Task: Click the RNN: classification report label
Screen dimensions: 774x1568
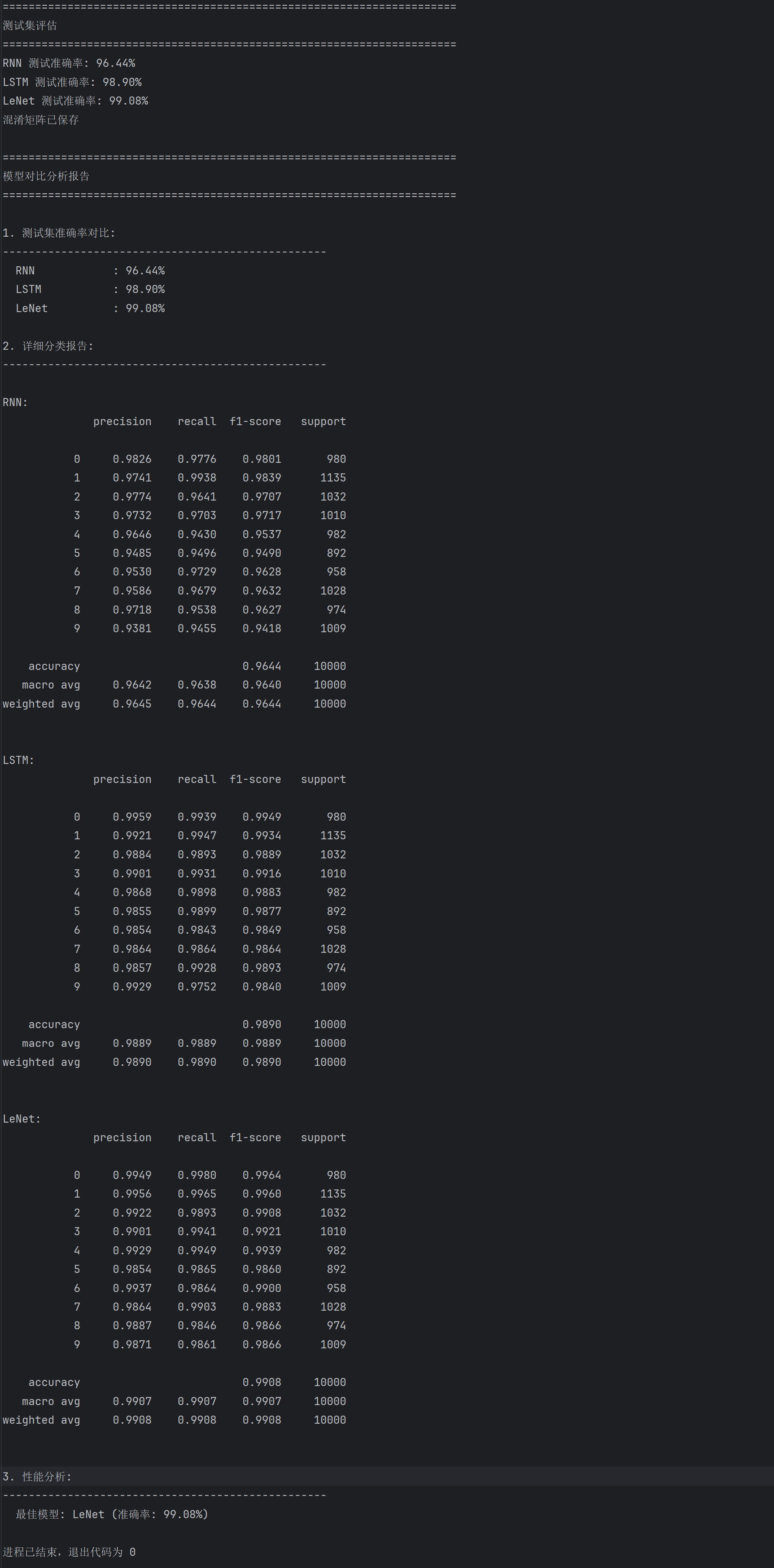Action: click(x=15, y=402)
